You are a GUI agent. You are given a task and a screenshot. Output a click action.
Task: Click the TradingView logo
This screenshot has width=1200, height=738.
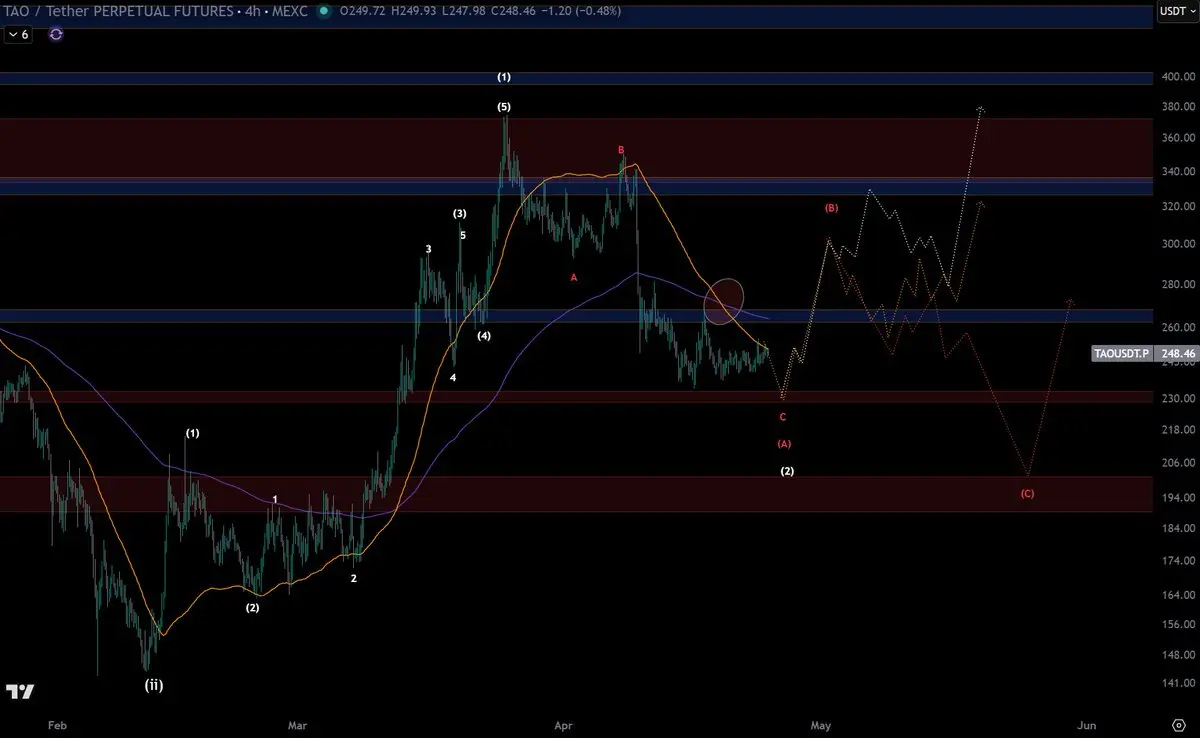click(x=20, y=692)
